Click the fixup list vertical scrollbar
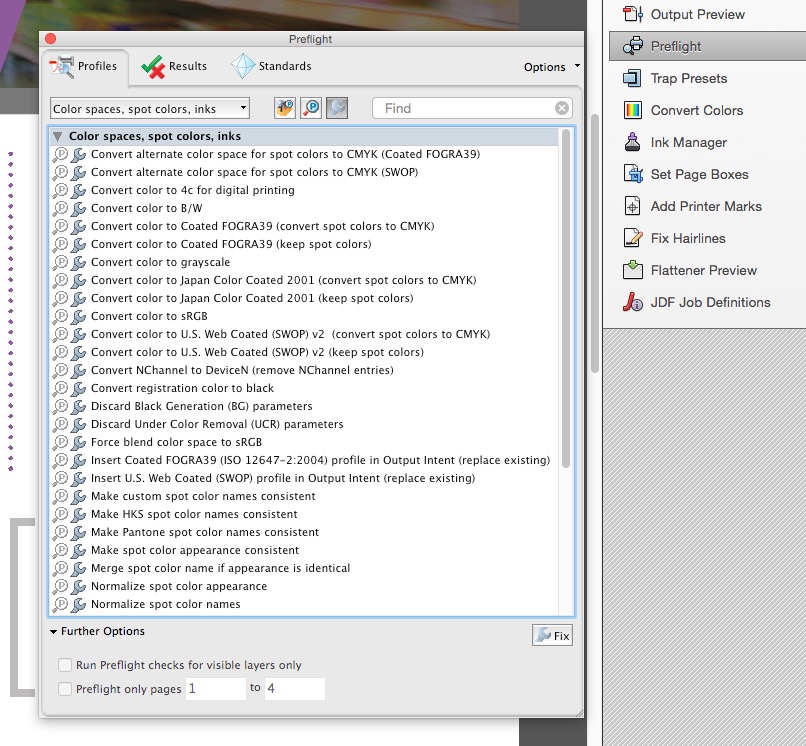 566,298
